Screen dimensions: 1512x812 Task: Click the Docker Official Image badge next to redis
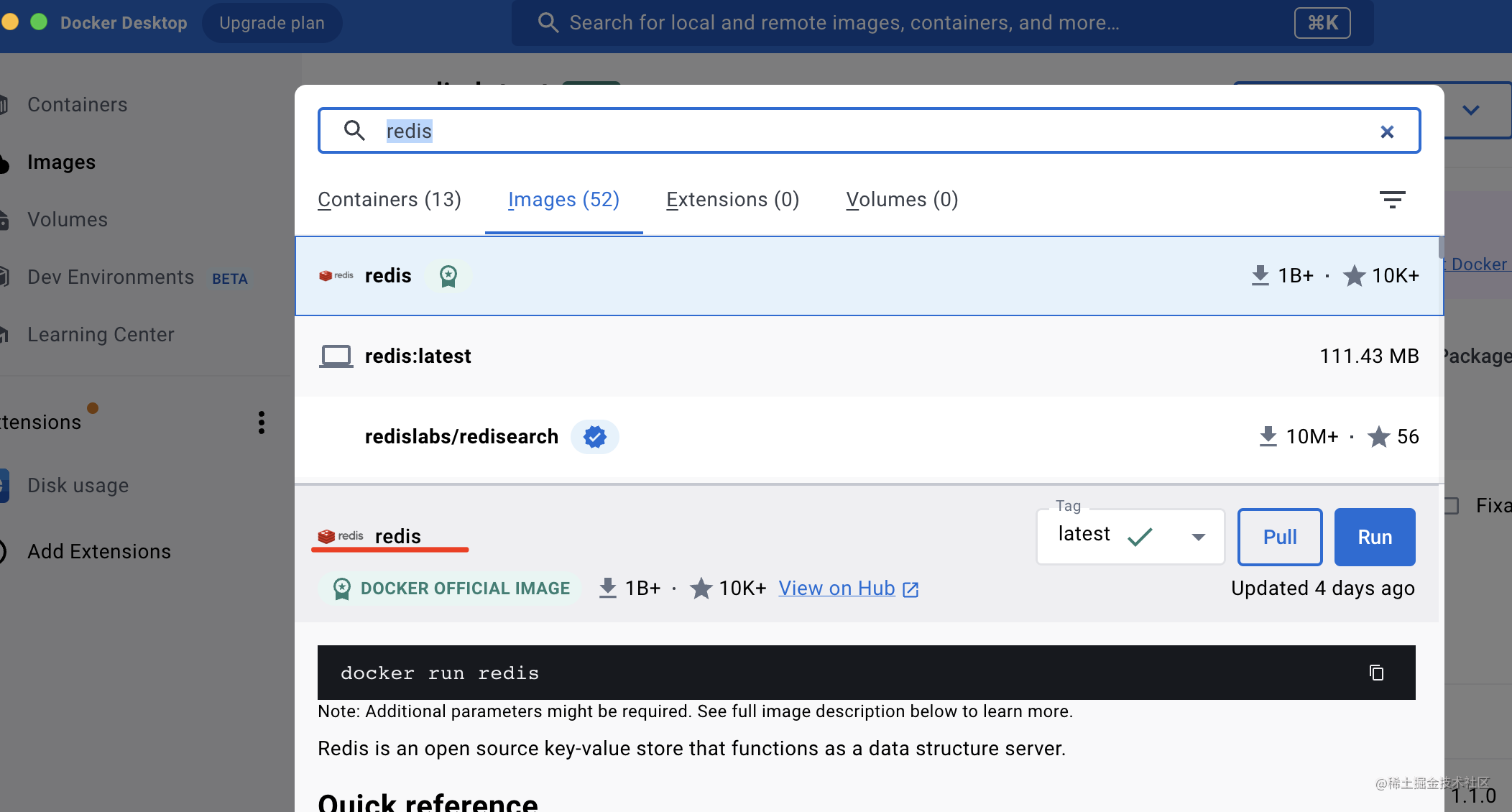click(x=448, y=276)
